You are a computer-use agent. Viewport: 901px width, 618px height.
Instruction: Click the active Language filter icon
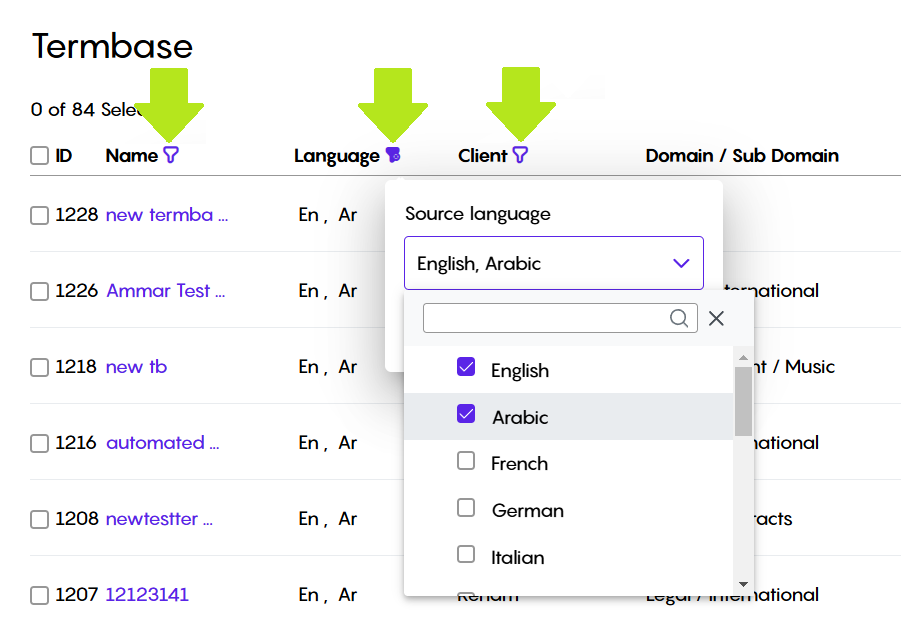pos(393,155)
